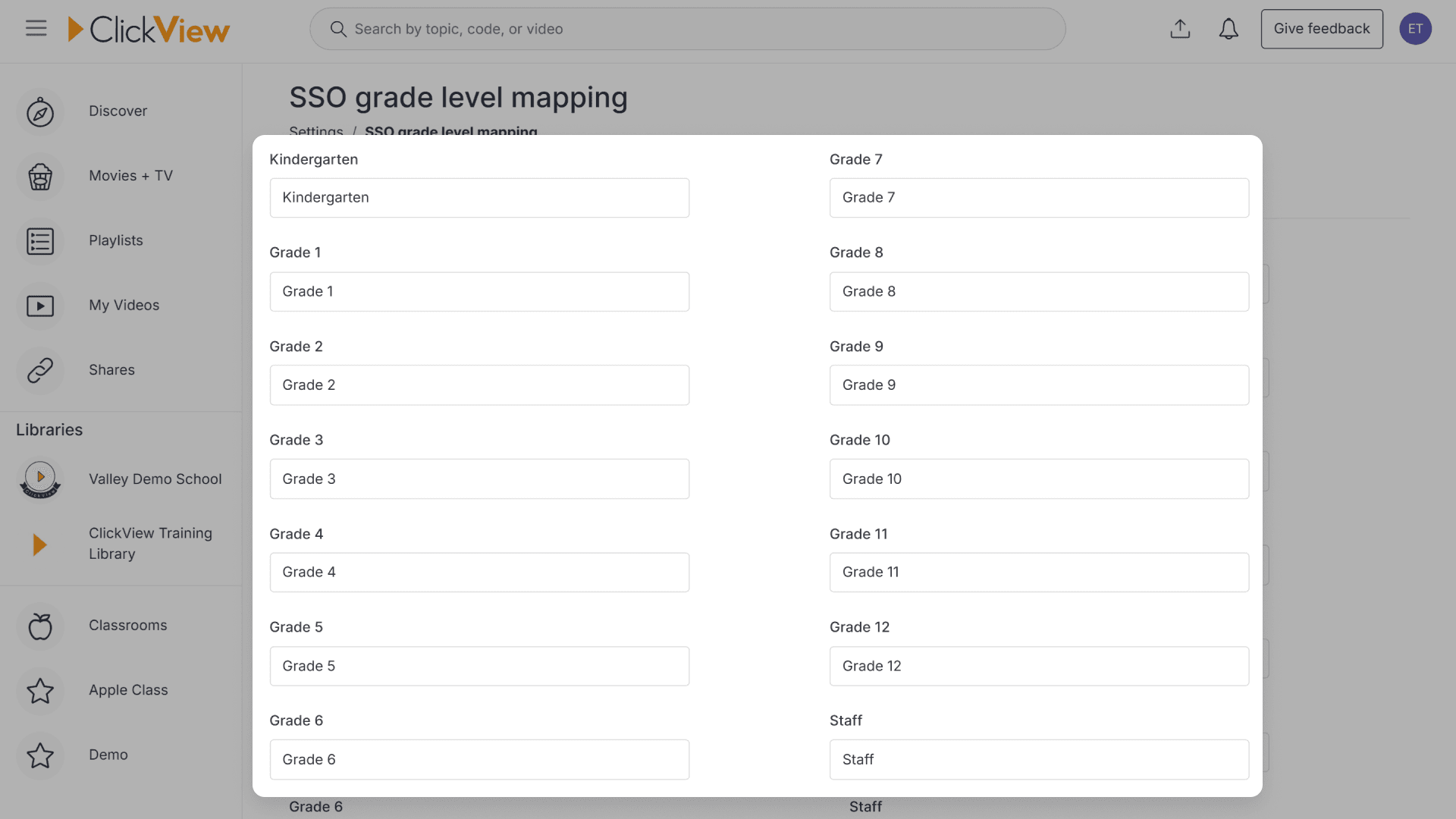1456x819 pixels.
Task: Click the upload icon in the top bar
Action: 1180,28
